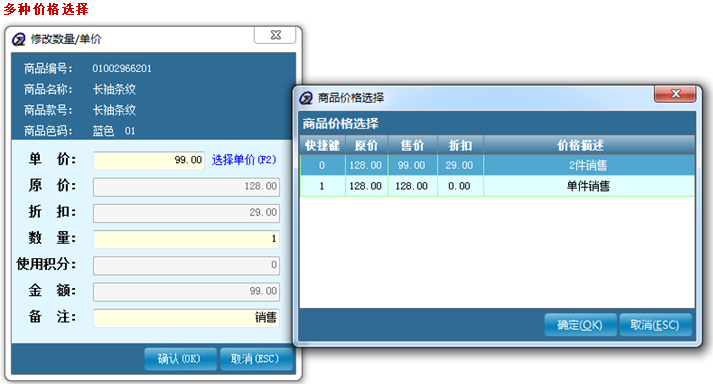The height and width of the screenshot is (384, 713).
Task: Click the 99.00 sale price cell
Action: point(412,165)
